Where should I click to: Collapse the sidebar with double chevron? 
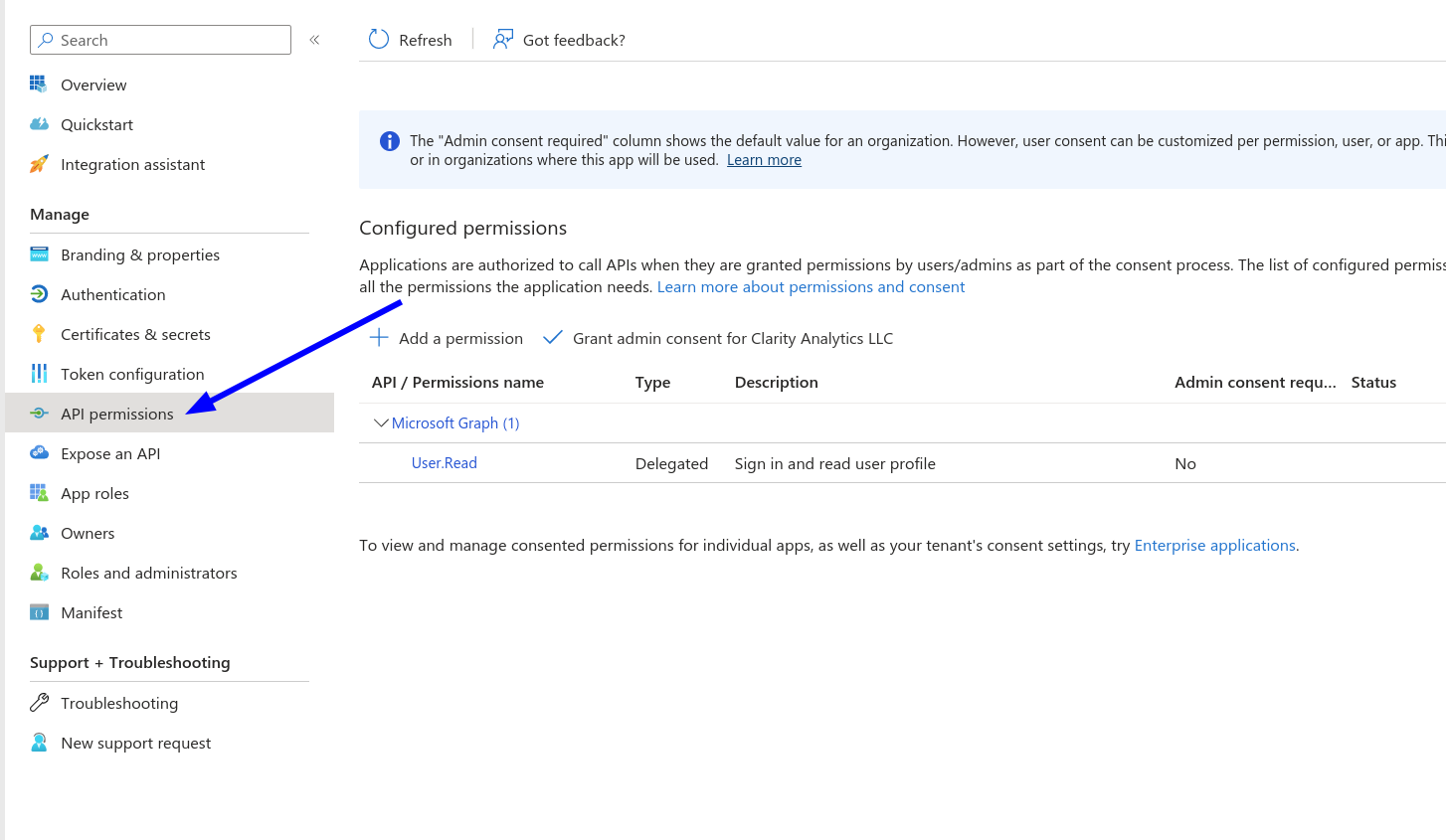point(314,40)
